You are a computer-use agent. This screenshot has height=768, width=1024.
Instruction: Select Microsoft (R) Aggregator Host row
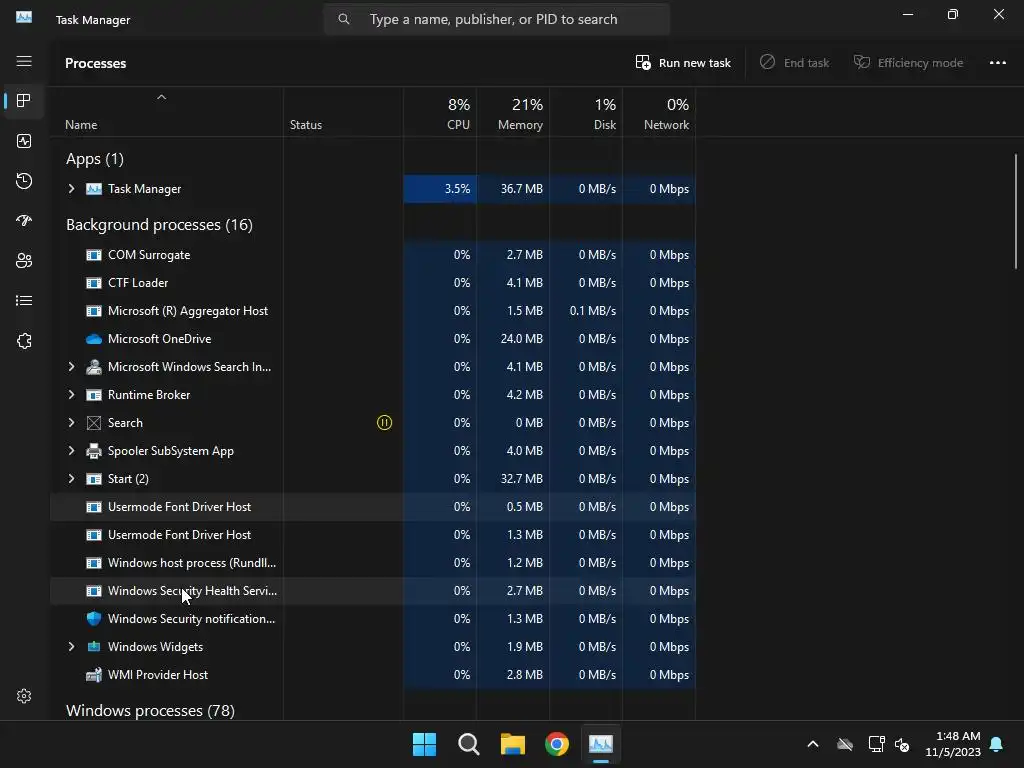pos(373,311)
